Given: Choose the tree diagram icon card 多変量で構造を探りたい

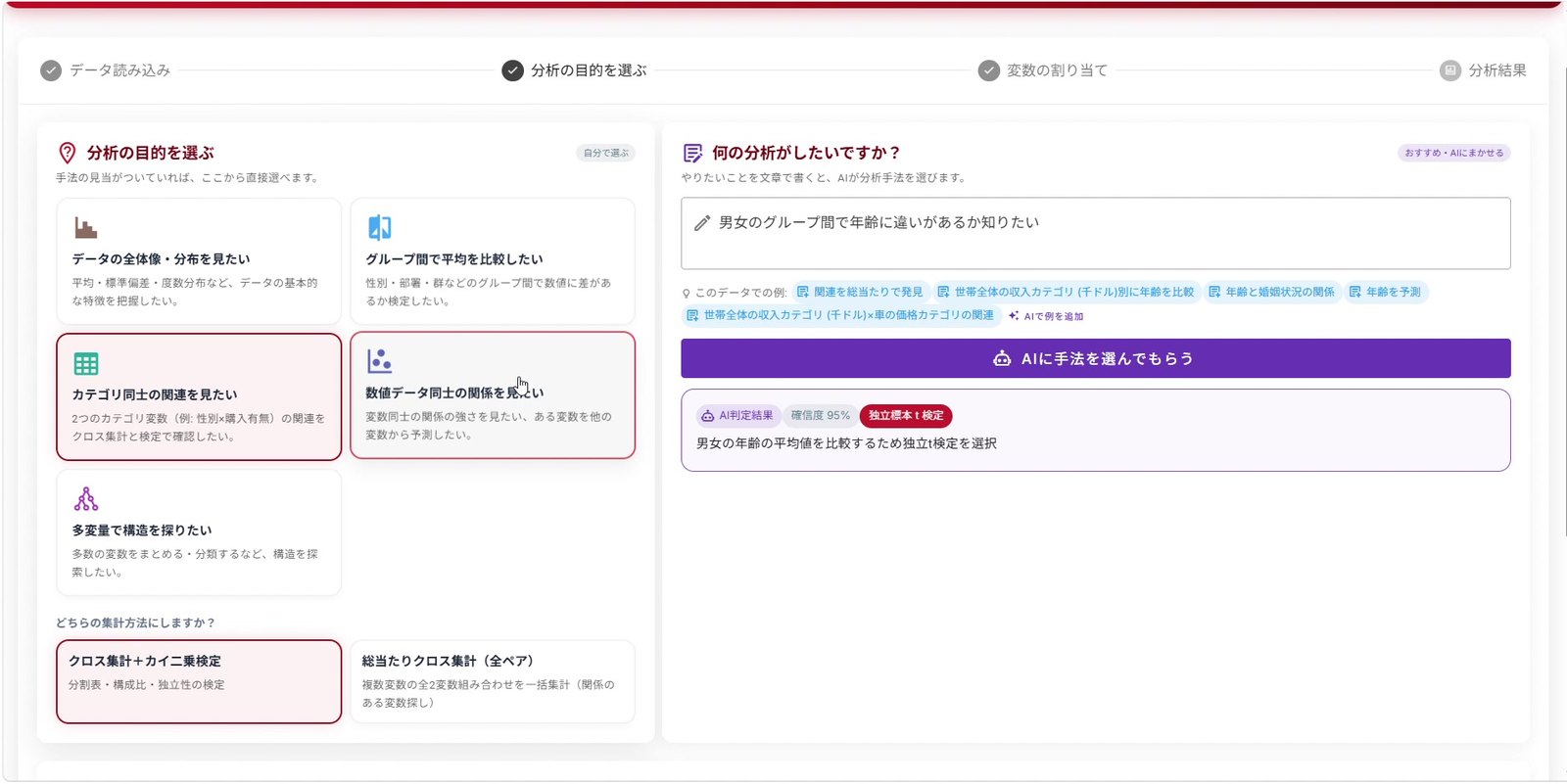Looking at the screenshot, I should 199,532.
